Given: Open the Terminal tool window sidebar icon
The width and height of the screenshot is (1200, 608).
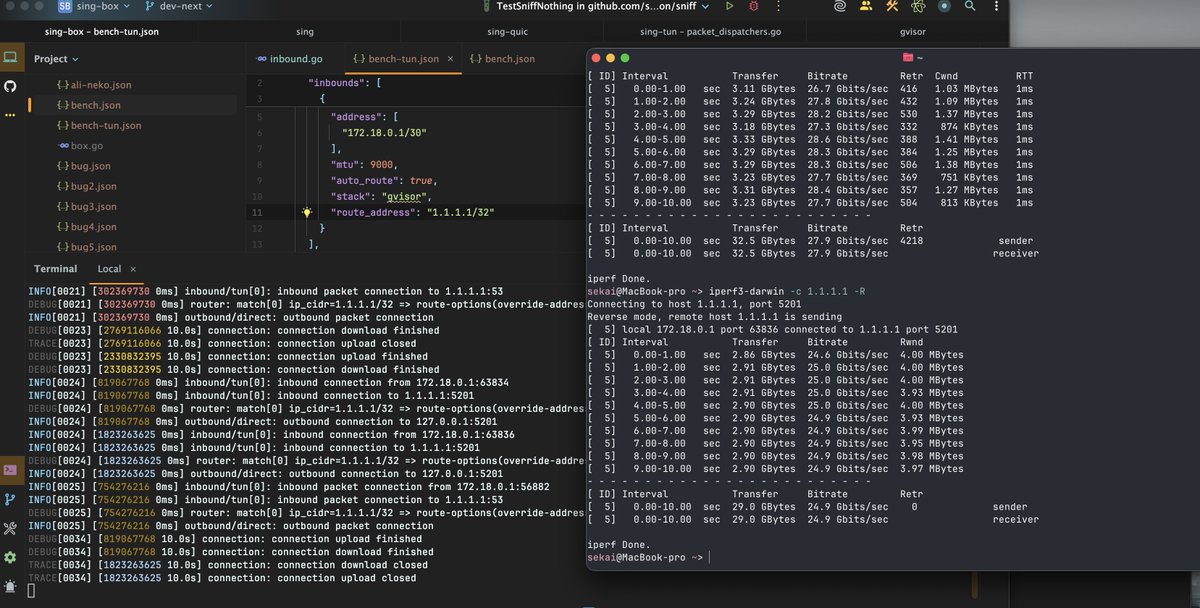Looking at the screenshot, I should [x=11, y=468].
